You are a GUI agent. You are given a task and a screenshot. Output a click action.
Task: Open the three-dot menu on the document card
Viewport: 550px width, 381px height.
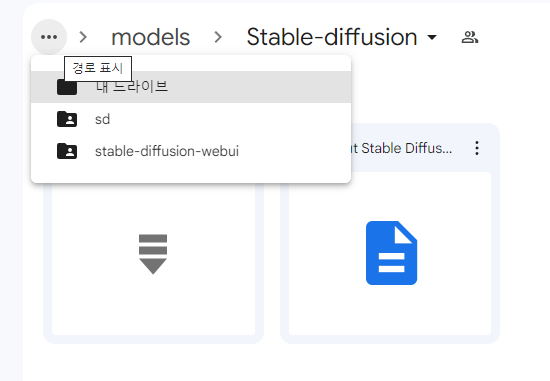[x=477, y=148]
